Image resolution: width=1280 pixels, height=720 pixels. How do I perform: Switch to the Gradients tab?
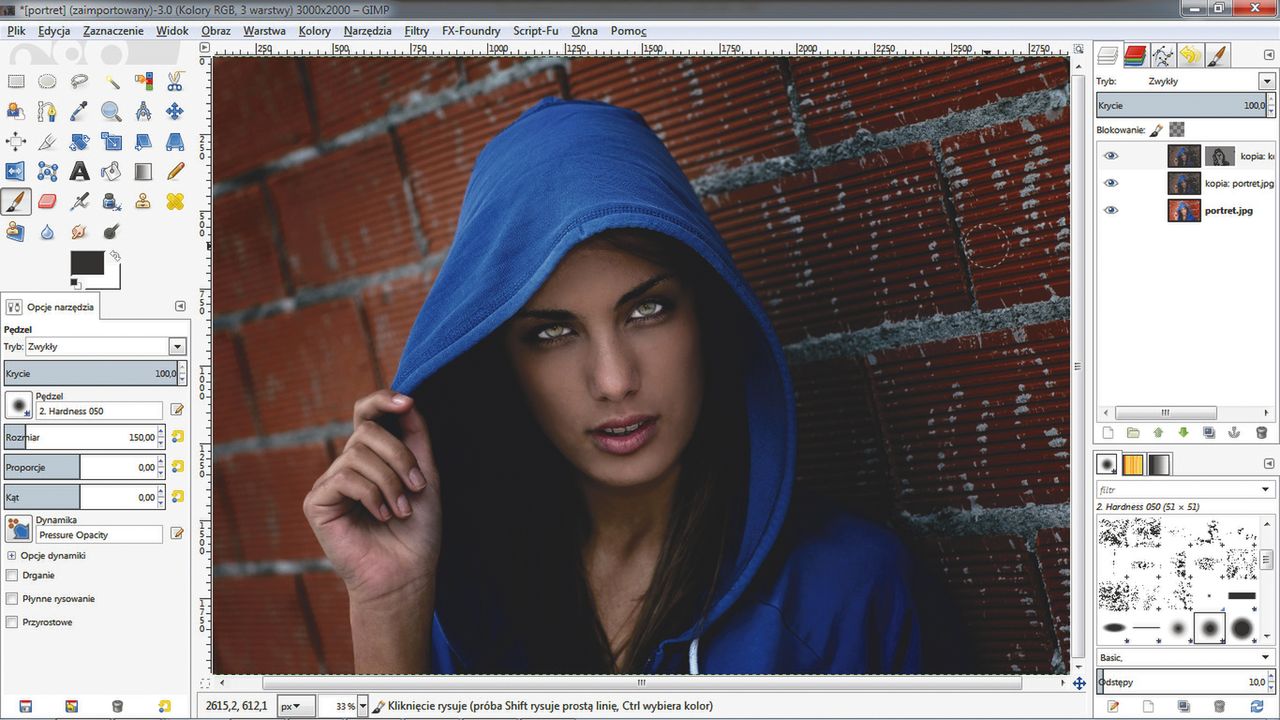[x=1159, y=465]
